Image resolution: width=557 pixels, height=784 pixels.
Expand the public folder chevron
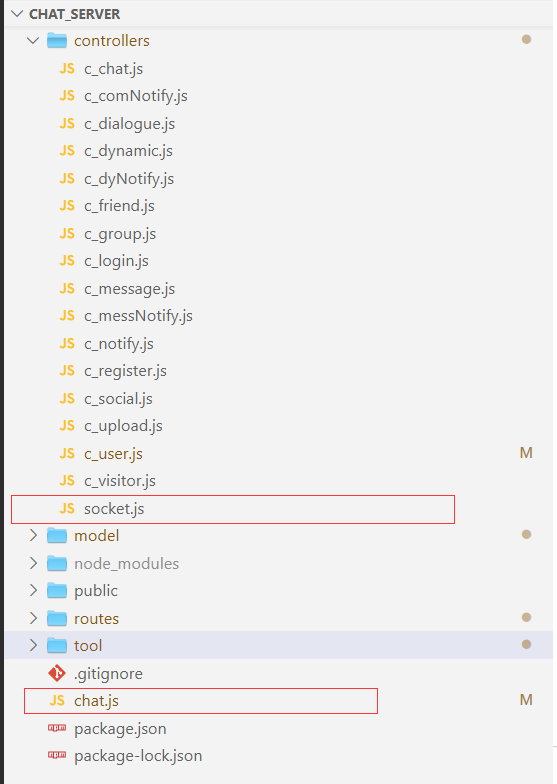(x=33, y=590)
